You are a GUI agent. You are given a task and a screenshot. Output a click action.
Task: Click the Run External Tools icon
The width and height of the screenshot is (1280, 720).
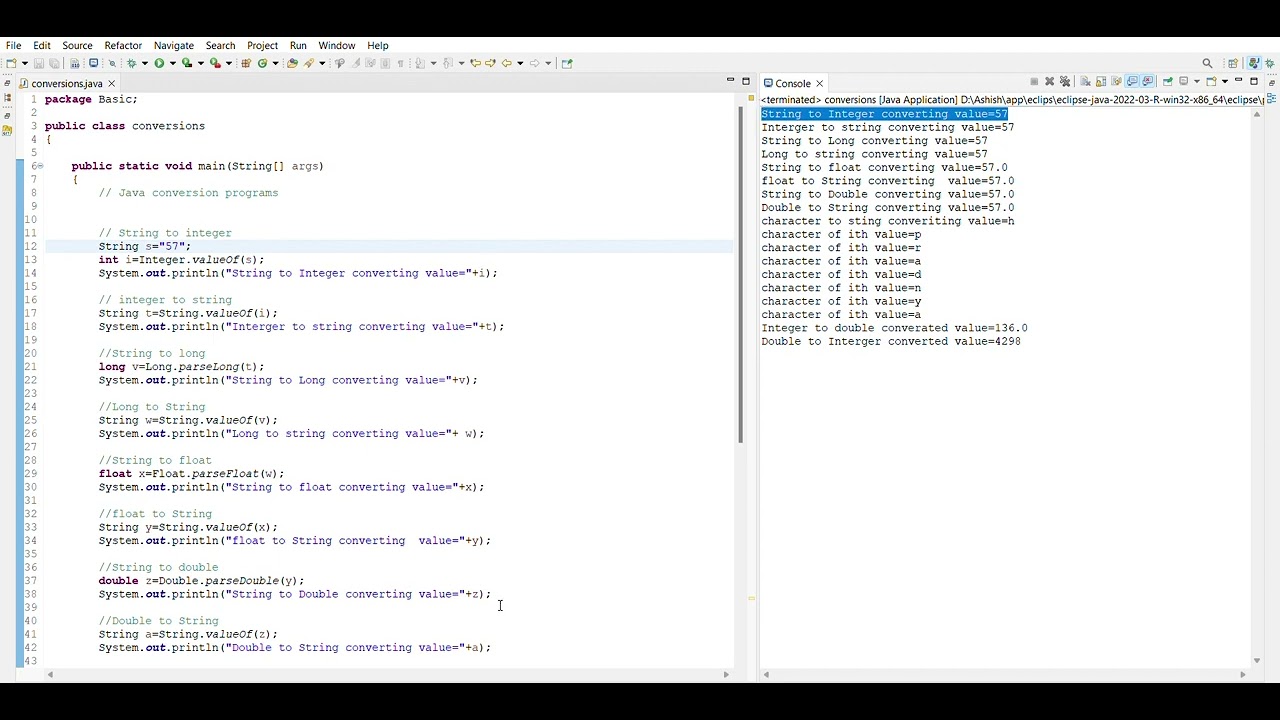215,63
